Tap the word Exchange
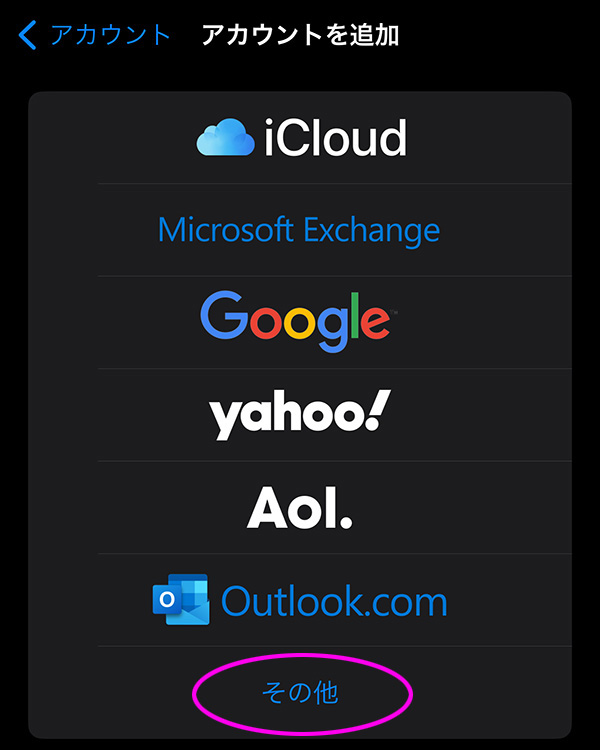The height and width of the screenshot is (750, 600). click(372, 231)
